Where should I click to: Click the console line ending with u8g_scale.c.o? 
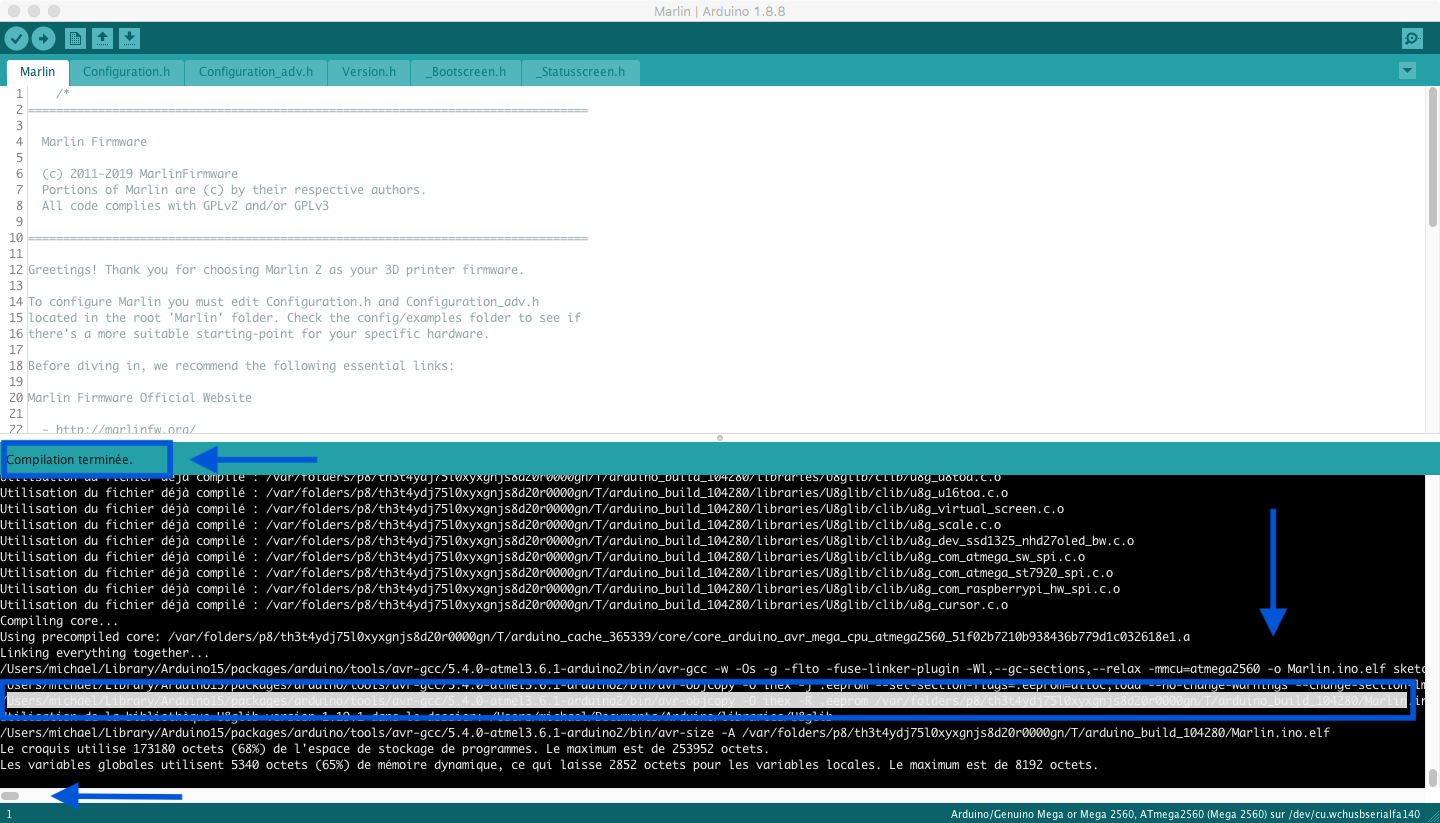coord(500,525)
